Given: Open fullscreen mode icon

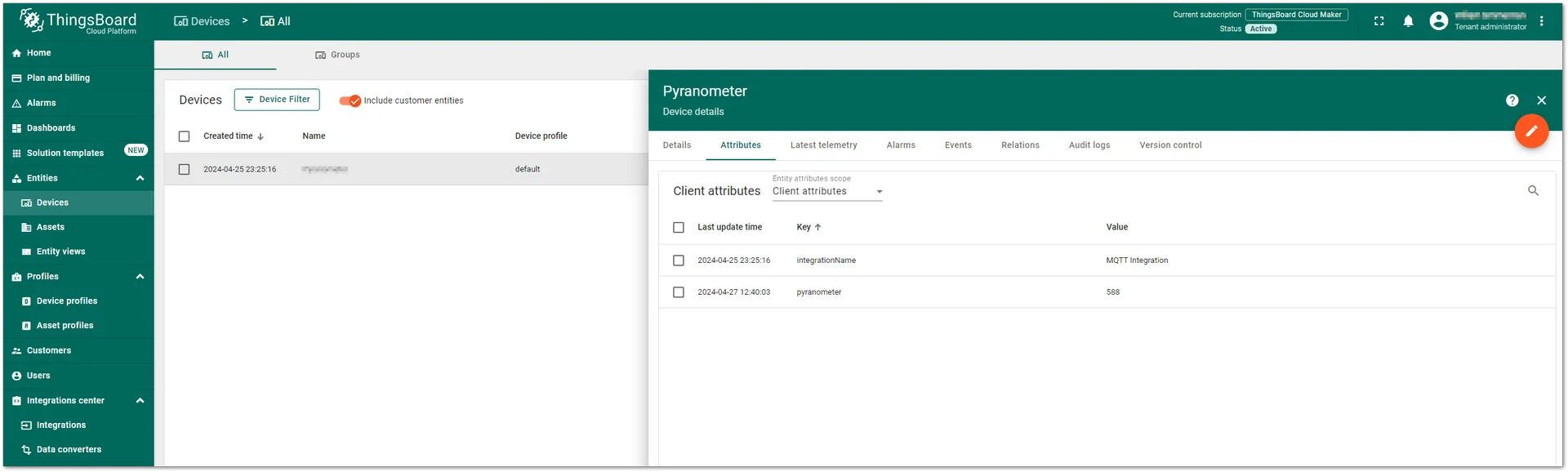Looking at the screenshot, I should (x=1379, y=21).
